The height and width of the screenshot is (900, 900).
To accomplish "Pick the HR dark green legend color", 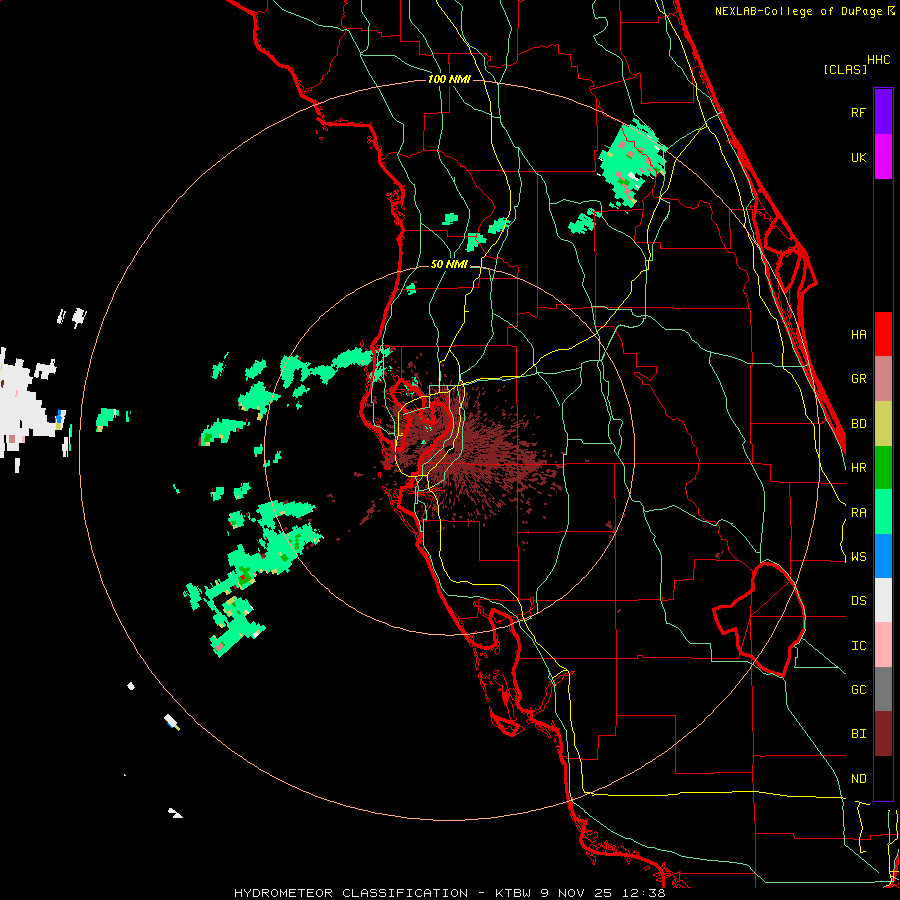I will pyautogui.click(x=883, y=468).
